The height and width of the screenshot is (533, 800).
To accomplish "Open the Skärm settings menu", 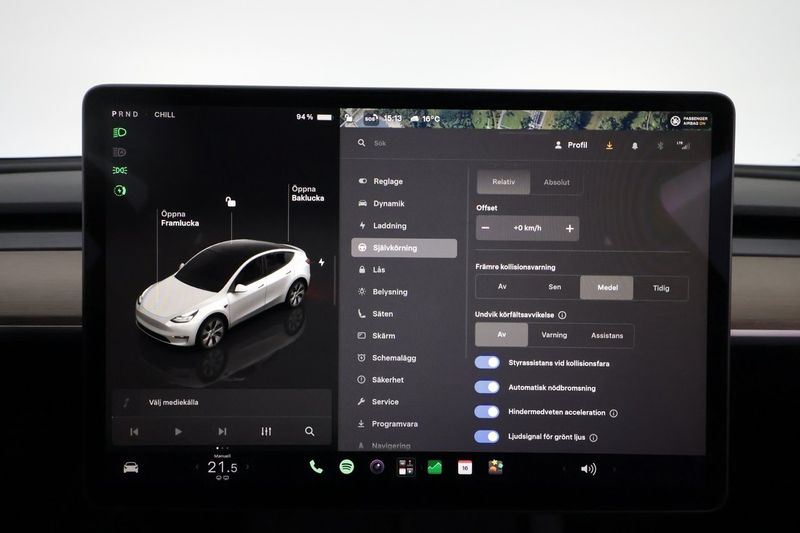I will (376, 336).
